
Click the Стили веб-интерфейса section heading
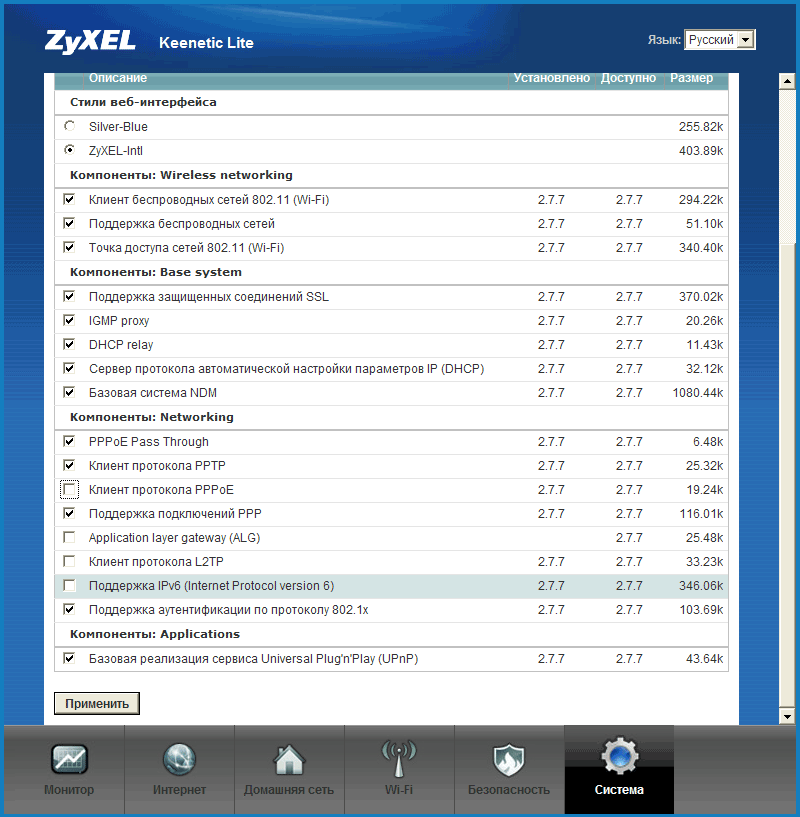click(x=143, y=102)
